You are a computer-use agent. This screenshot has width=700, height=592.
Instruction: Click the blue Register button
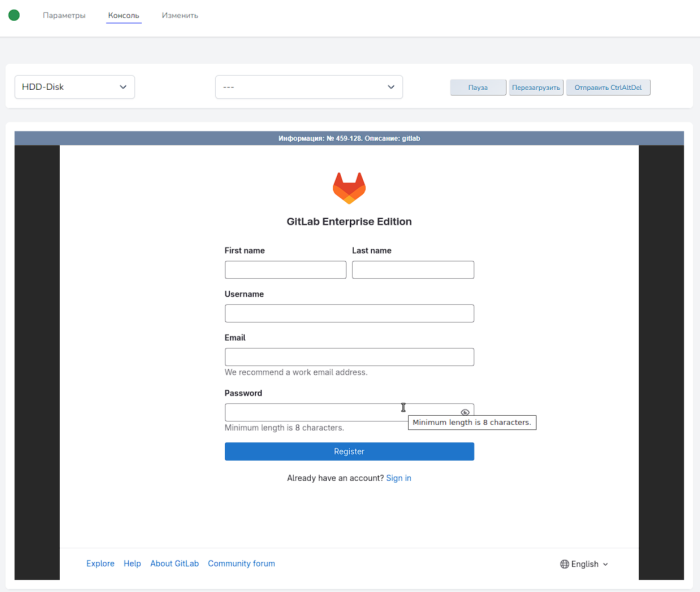coord(349,451)
